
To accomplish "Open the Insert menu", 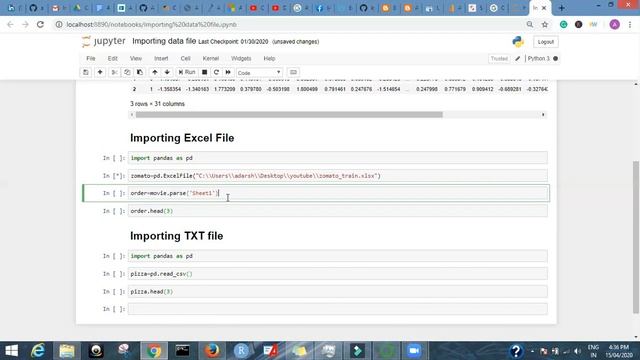I will pos(161,58).
